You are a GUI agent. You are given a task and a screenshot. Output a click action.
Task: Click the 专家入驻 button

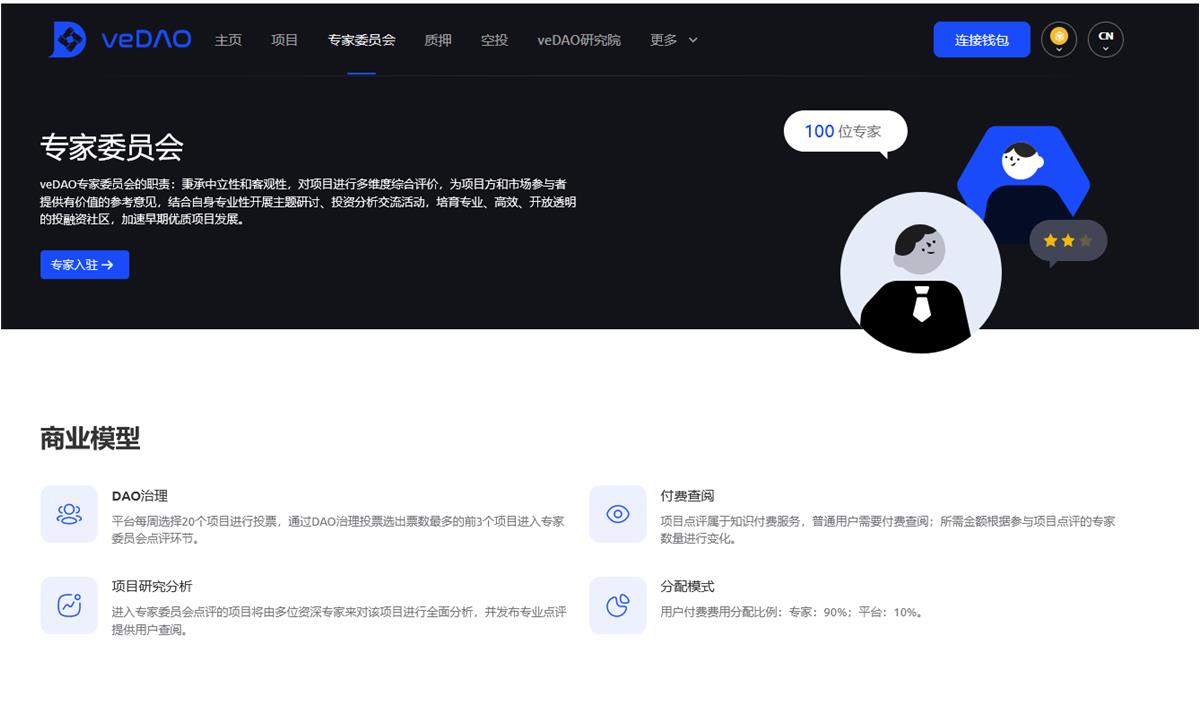(x=84, y=264)
